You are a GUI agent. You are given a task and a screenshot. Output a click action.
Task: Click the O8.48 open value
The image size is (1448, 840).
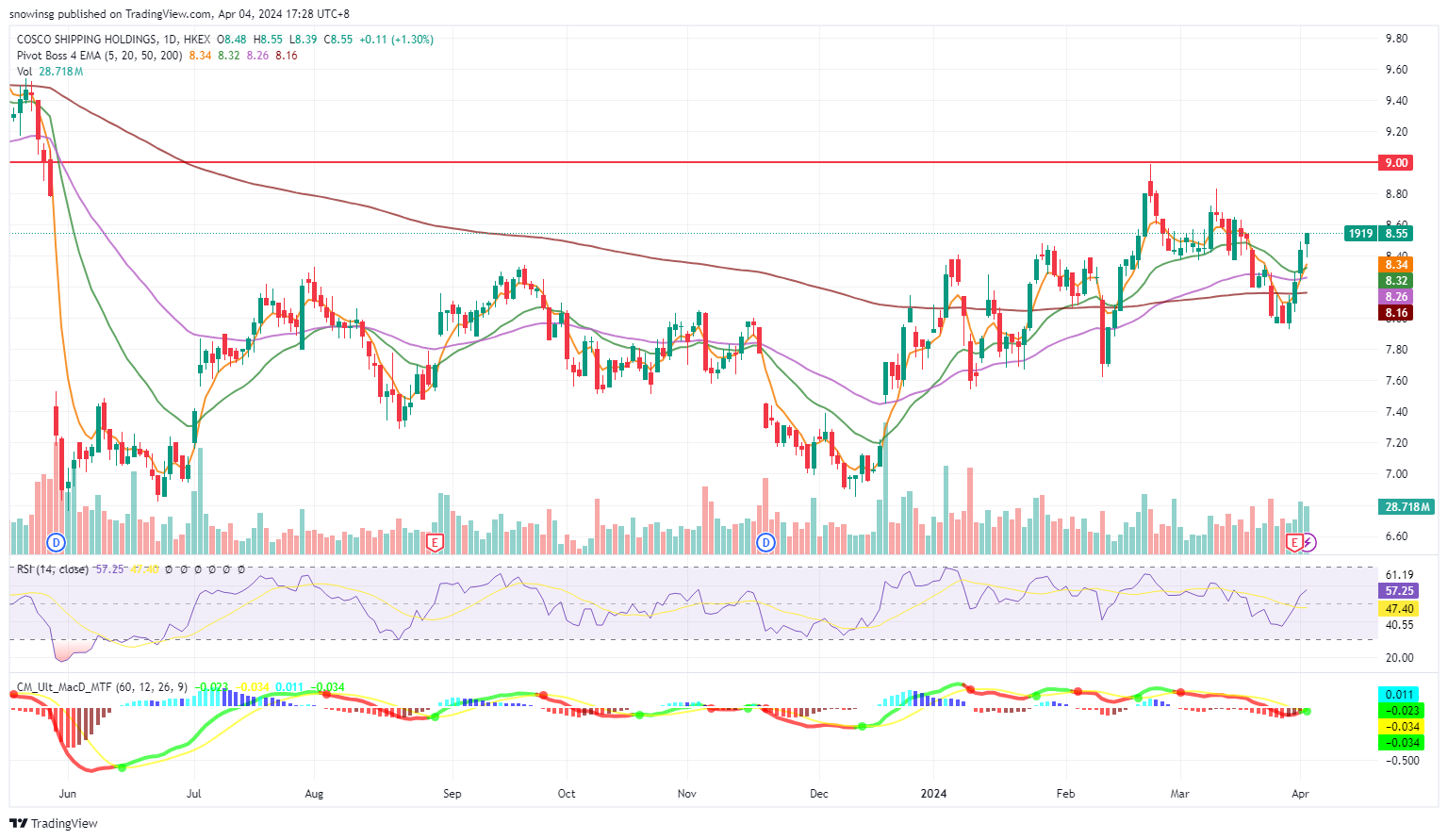coord(232,40)
